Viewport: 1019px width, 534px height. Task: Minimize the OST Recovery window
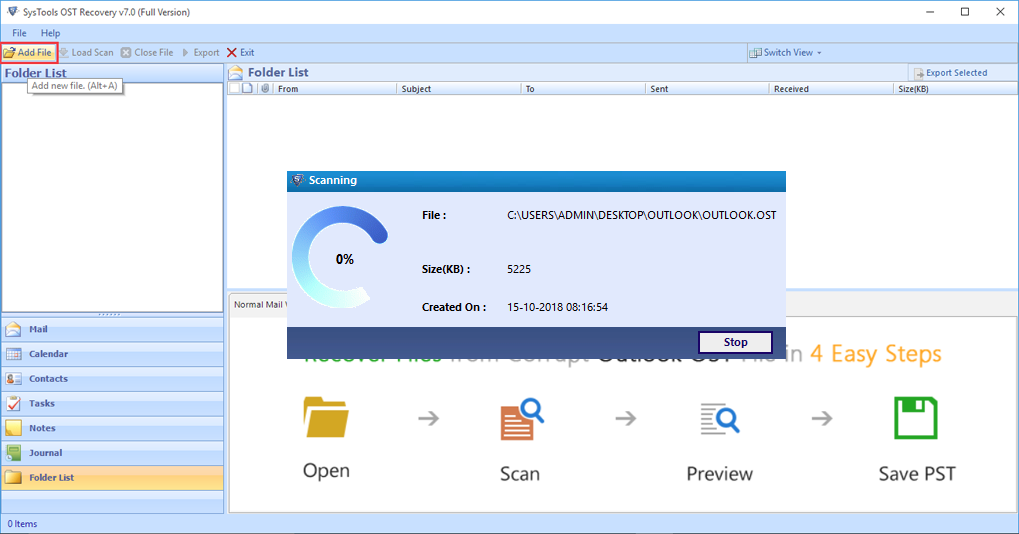[x=931, y=12]
